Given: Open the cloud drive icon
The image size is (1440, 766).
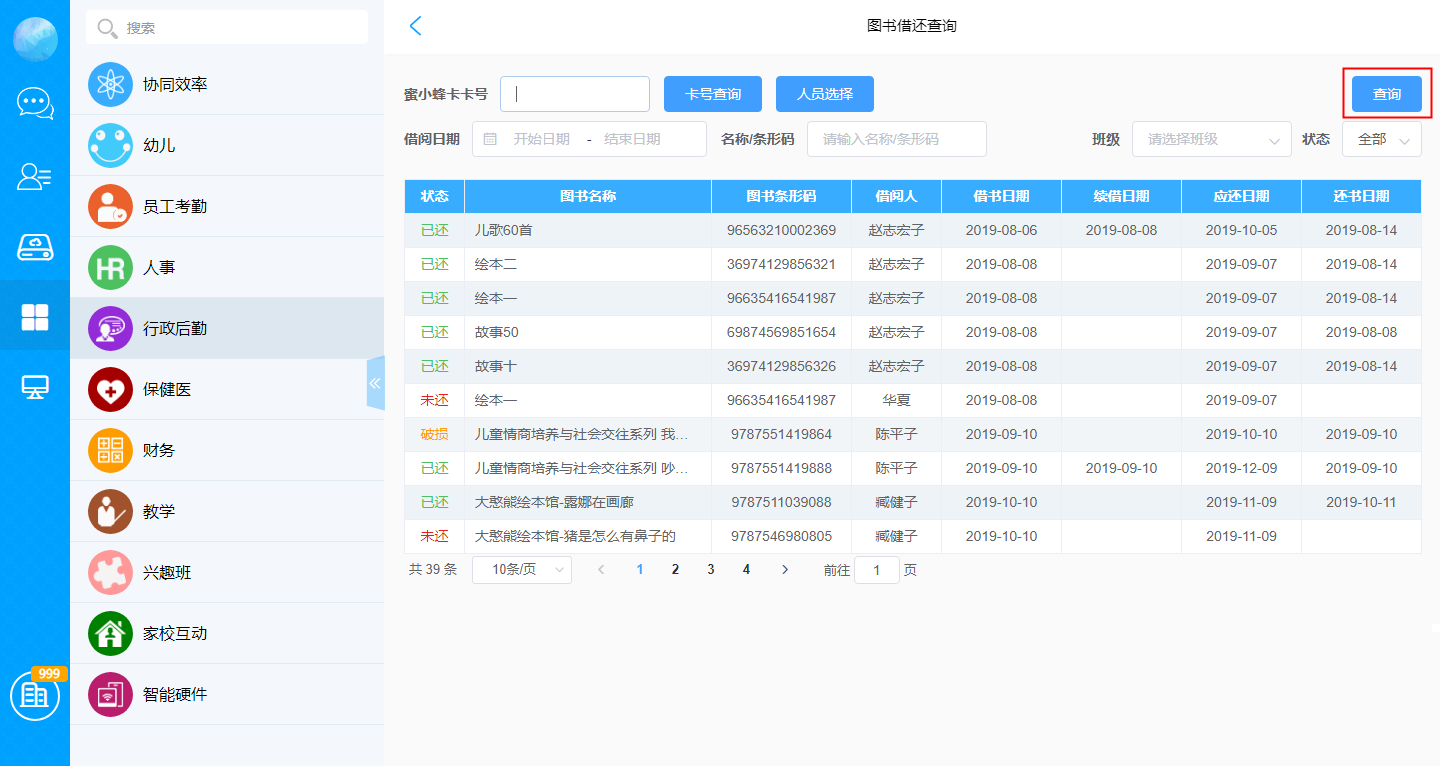Looking at the screenshot, I should [x=35, y=247].
